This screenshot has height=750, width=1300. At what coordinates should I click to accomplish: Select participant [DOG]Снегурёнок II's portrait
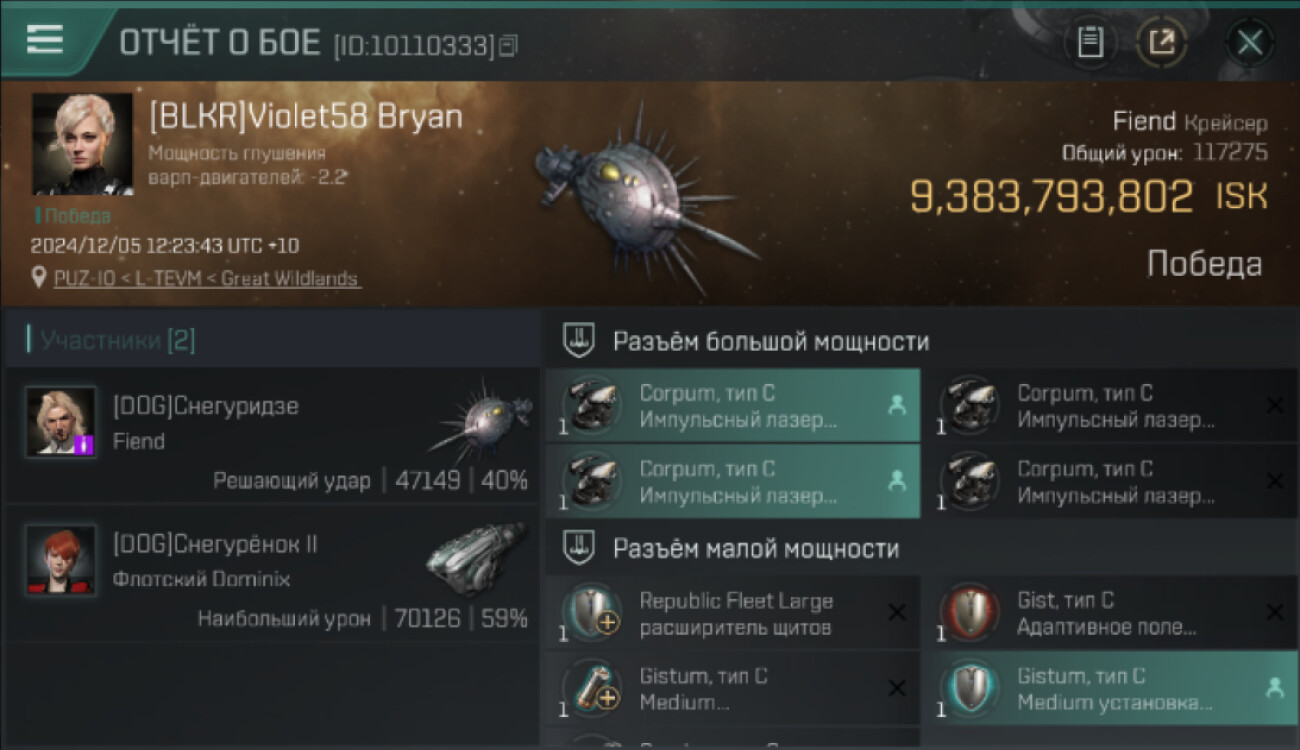pyautogui.click(x=61, y=560)
